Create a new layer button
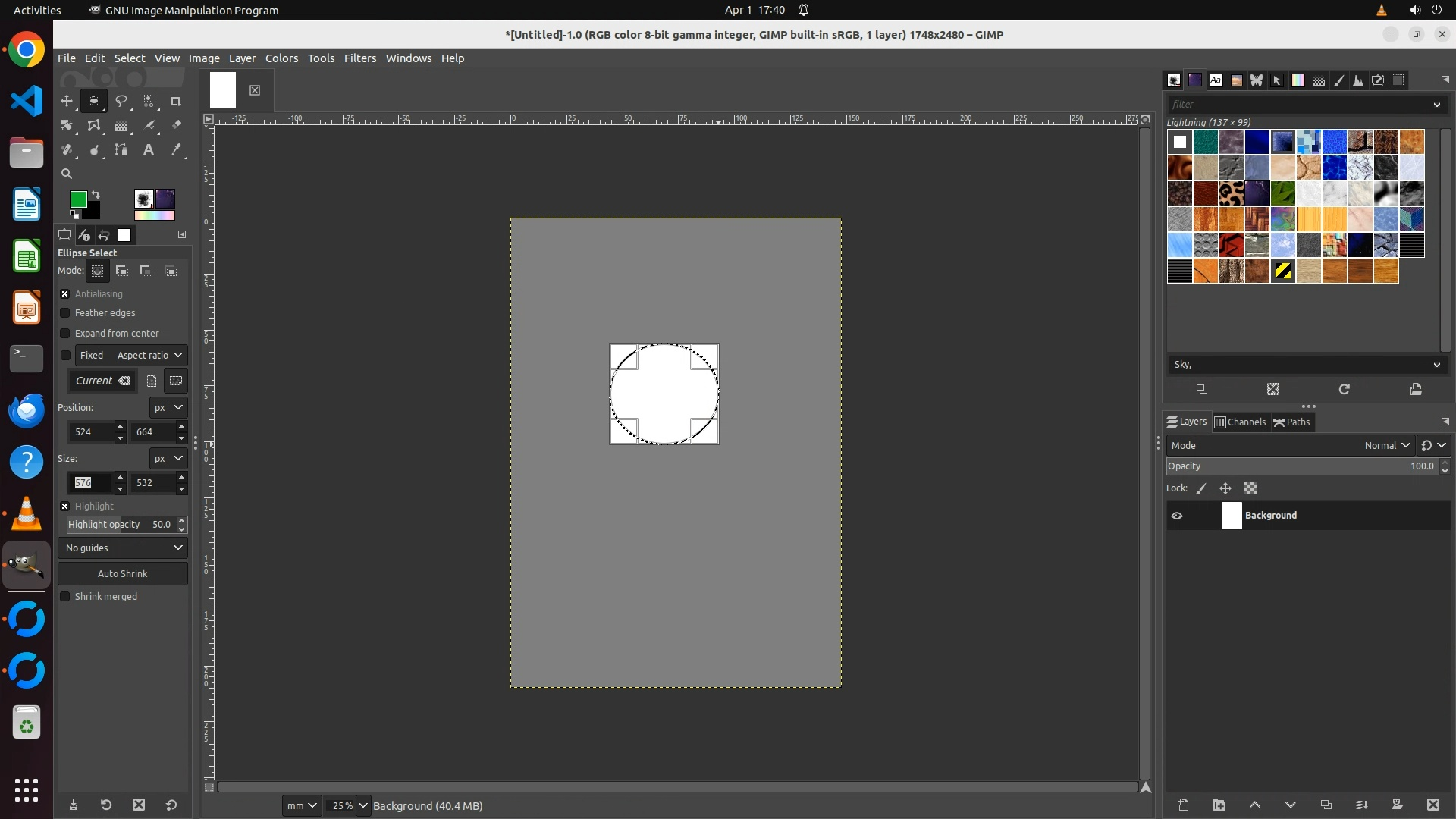 point(1183,805)
